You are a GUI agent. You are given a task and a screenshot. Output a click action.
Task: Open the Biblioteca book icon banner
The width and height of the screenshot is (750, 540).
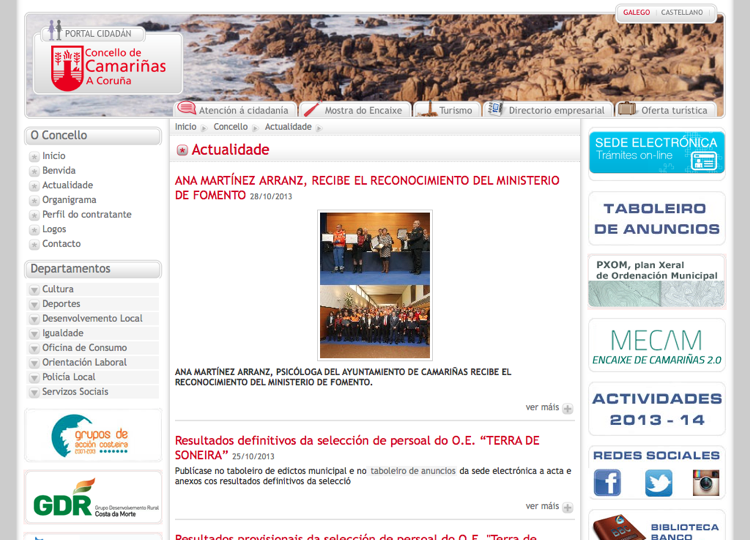[x=657, y=526]
